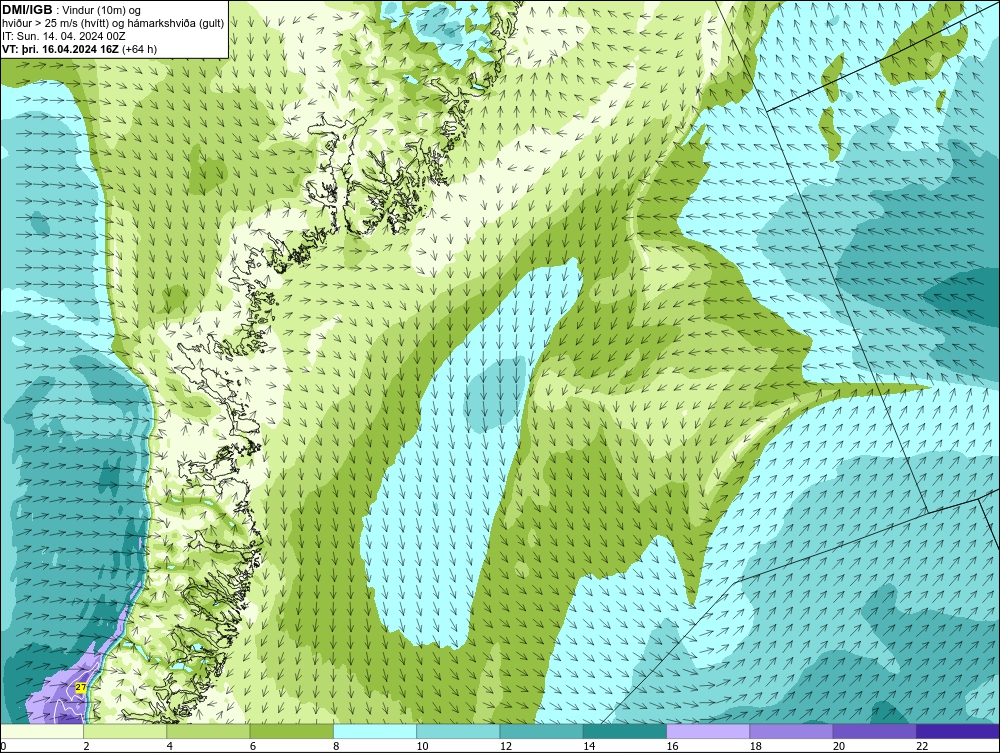Click the legend scale label 16
1000x753 pixels.
(x=672, y=746)
